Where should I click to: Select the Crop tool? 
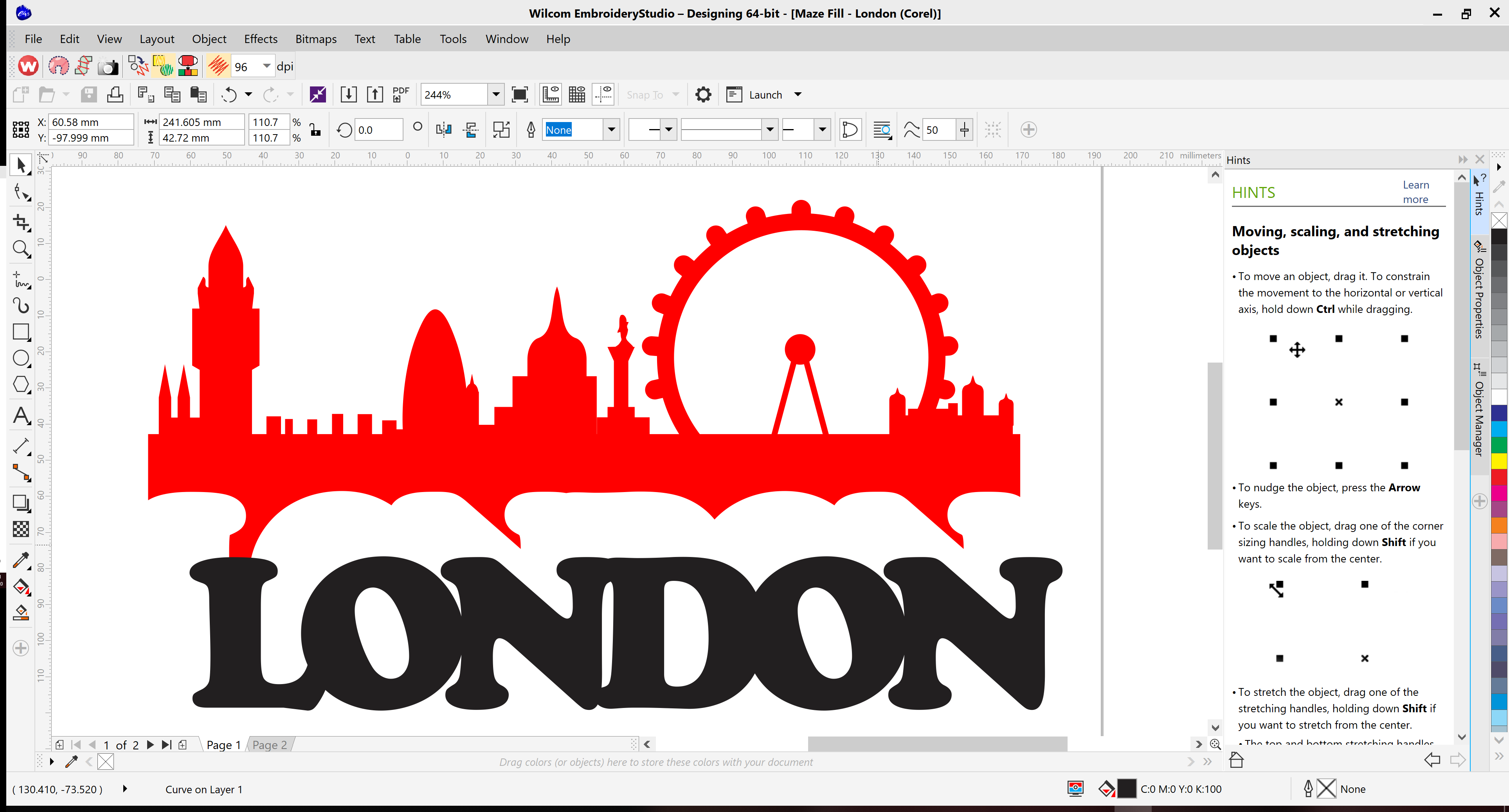coord(21,223)
